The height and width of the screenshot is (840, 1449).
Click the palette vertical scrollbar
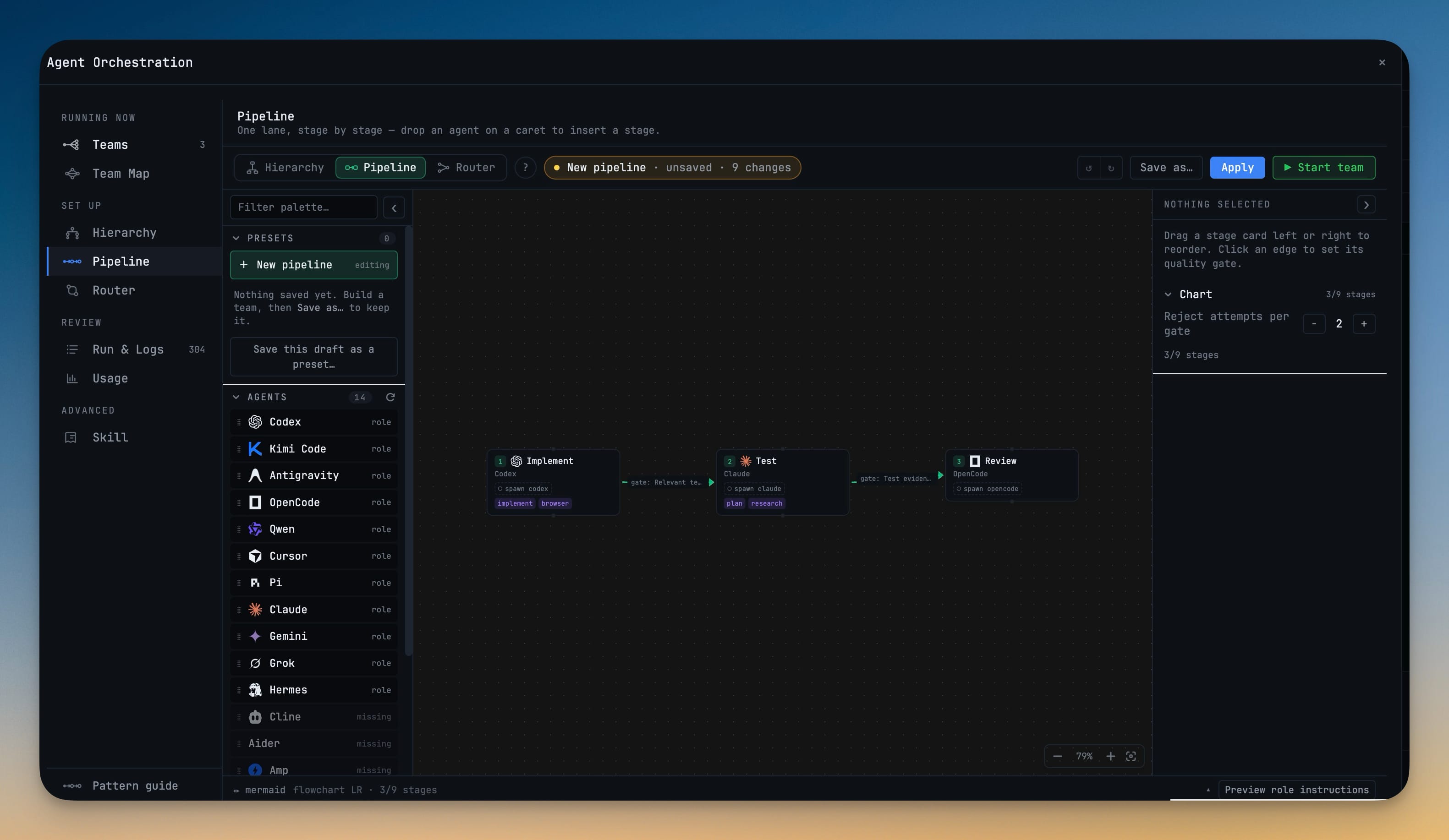409,441
